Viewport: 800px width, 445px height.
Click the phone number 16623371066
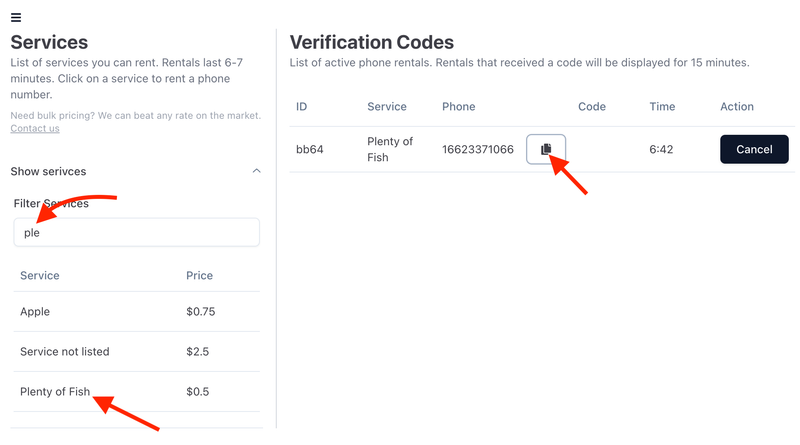coord(478,149)
